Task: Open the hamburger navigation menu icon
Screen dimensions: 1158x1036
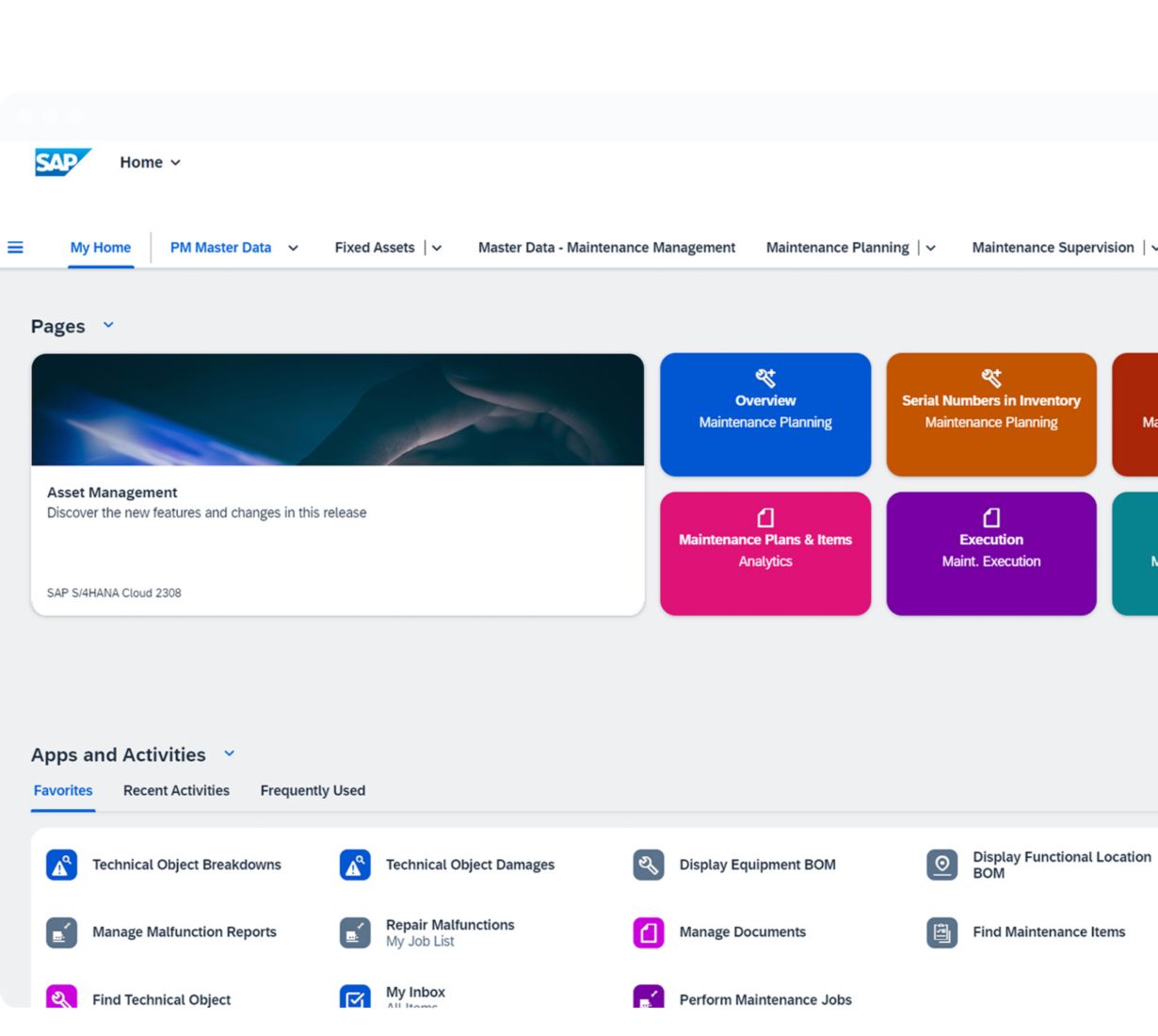Action: point(16,248)
